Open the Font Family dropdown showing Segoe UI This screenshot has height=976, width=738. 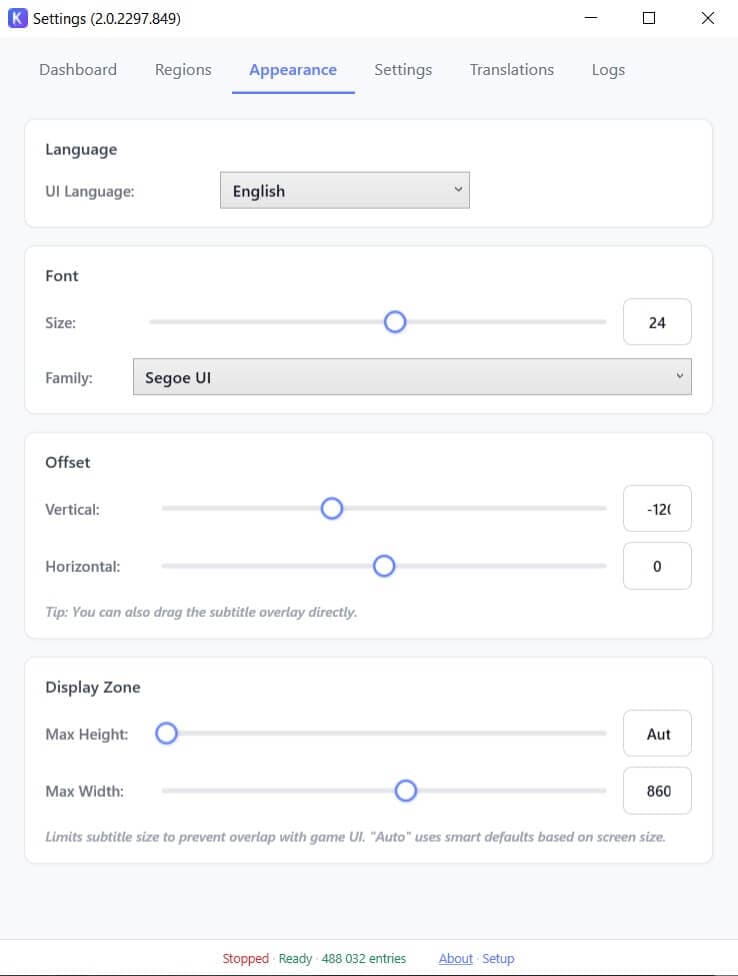pos(411,378)
